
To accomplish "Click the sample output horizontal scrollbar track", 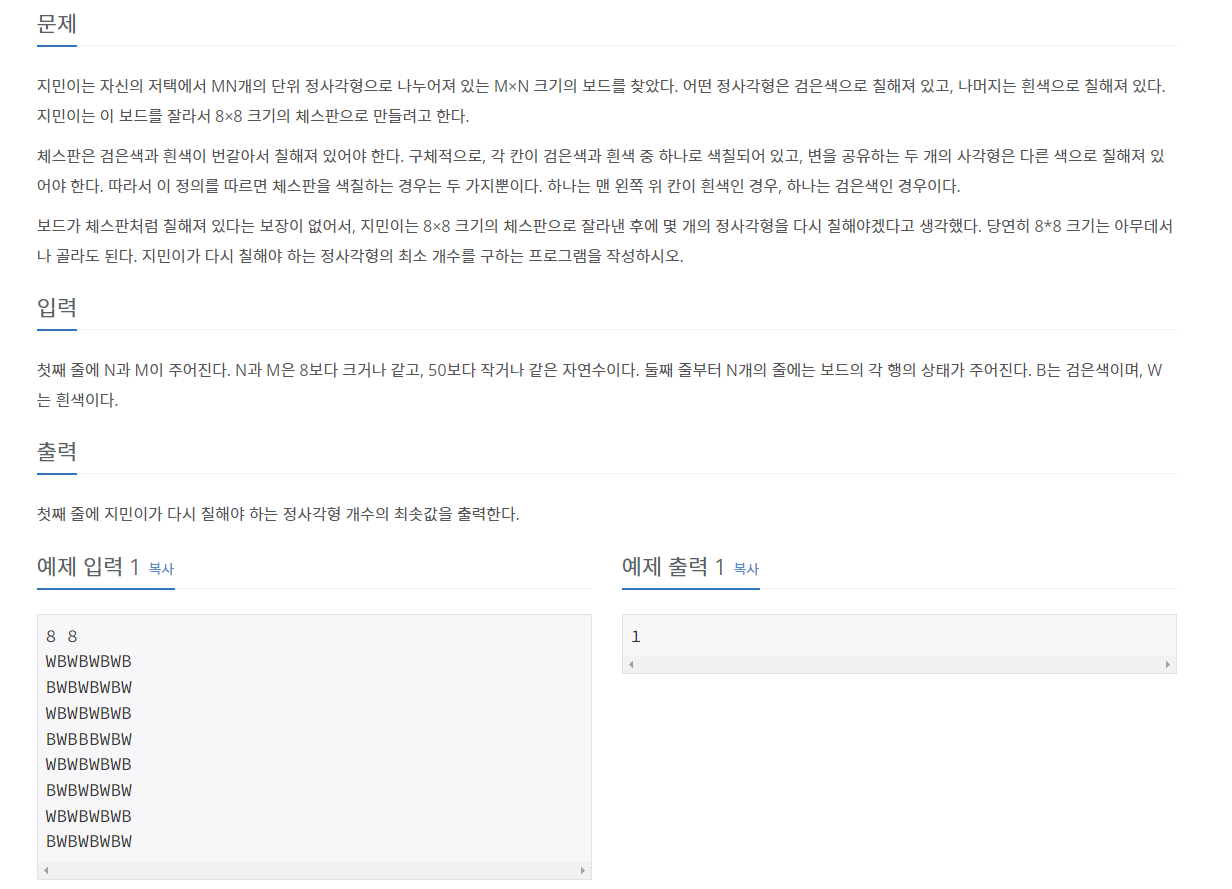I will [x=899, y=664].
